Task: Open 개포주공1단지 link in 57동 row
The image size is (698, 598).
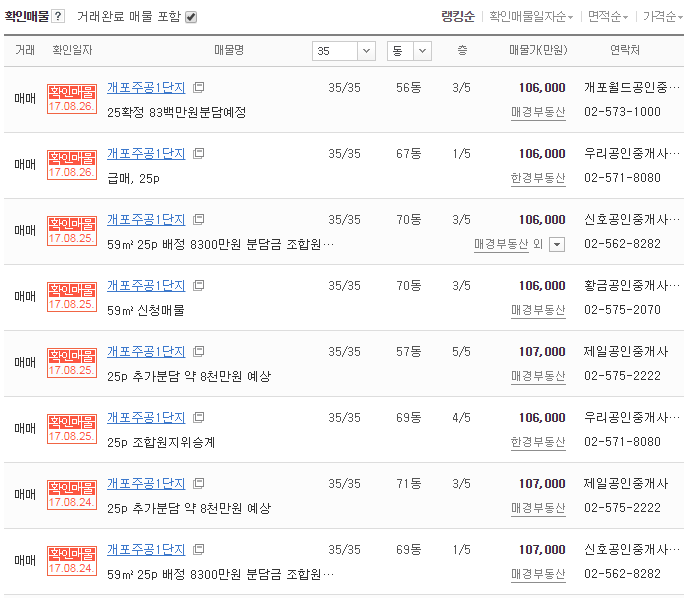Action: click(146, 352)
